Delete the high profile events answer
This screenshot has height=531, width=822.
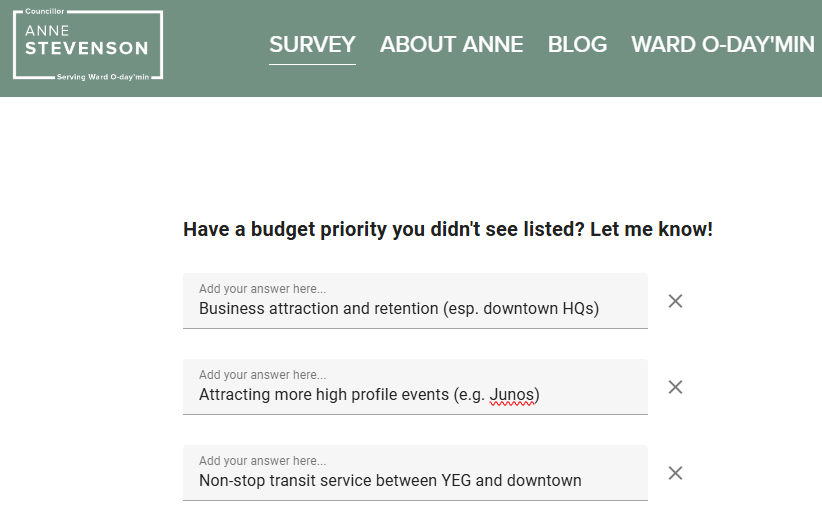click(x=675, y=387)
